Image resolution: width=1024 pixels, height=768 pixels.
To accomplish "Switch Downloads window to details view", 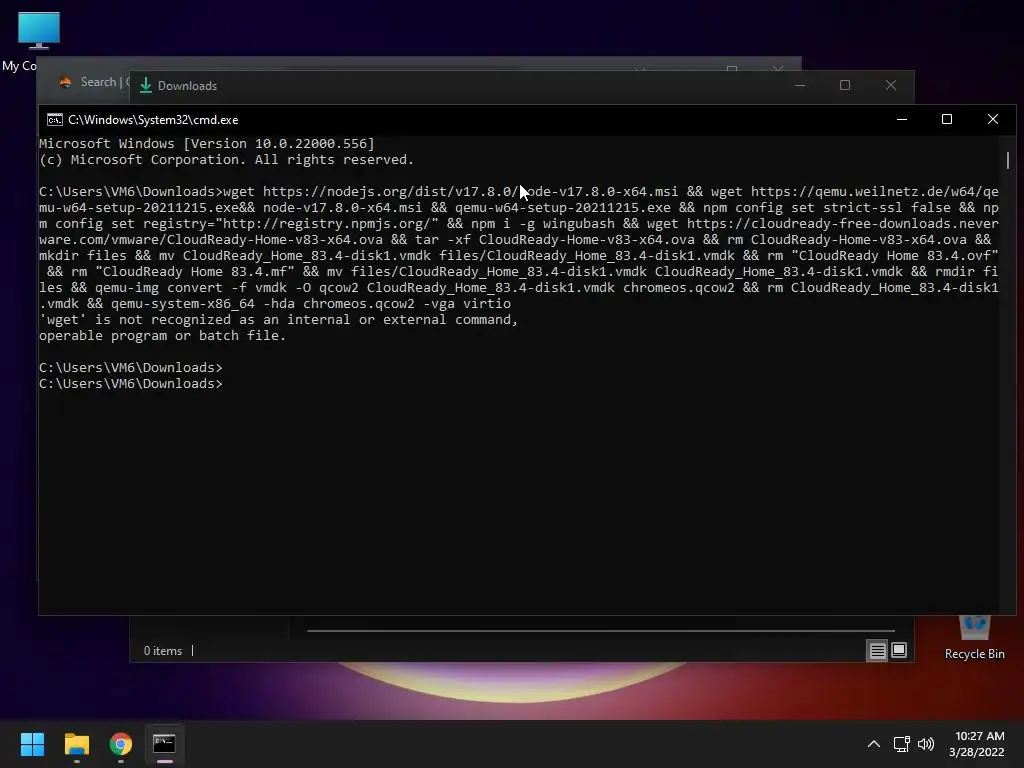I will point(877,650).
